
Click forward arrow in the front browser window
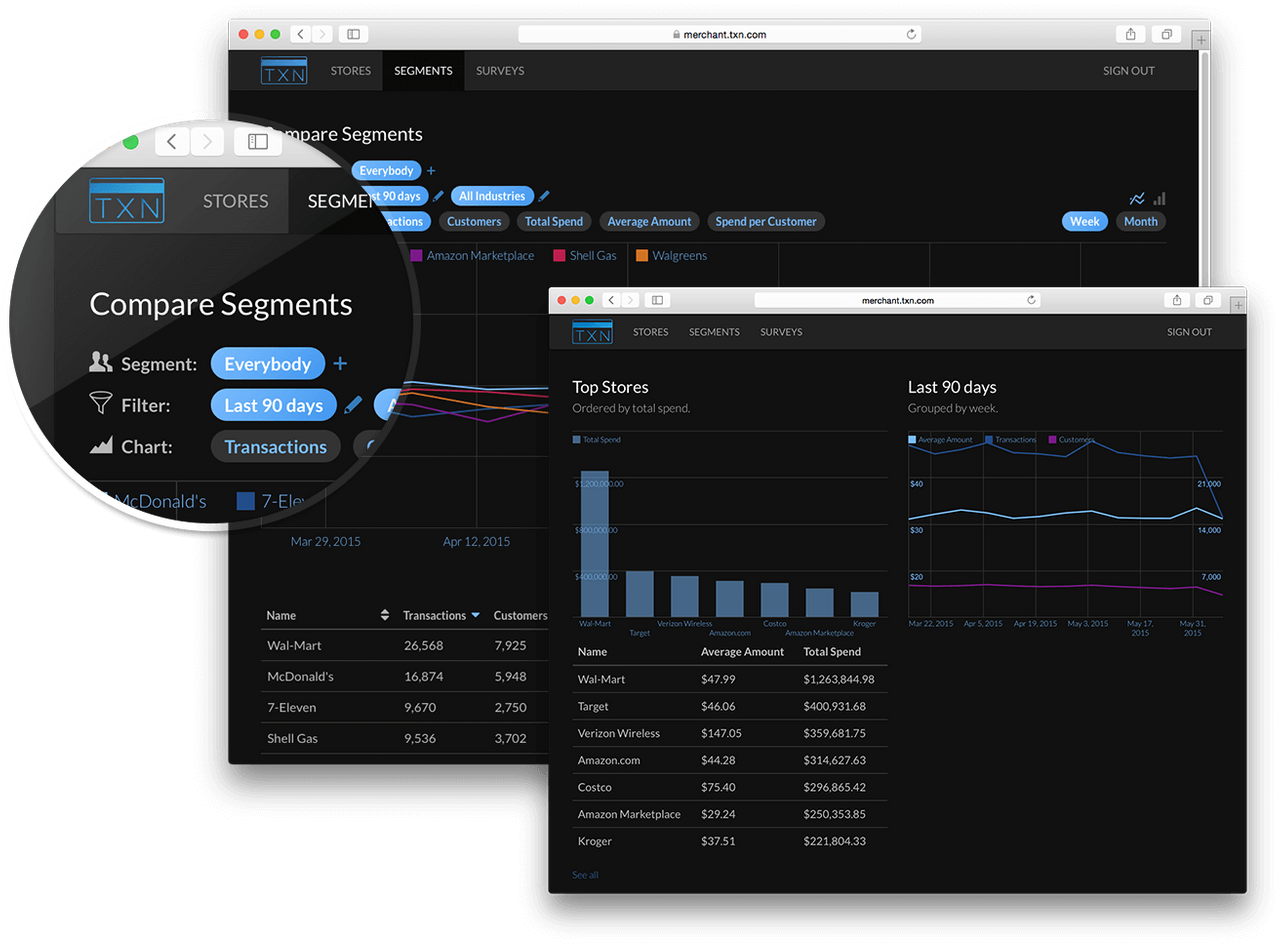[630, 300]
